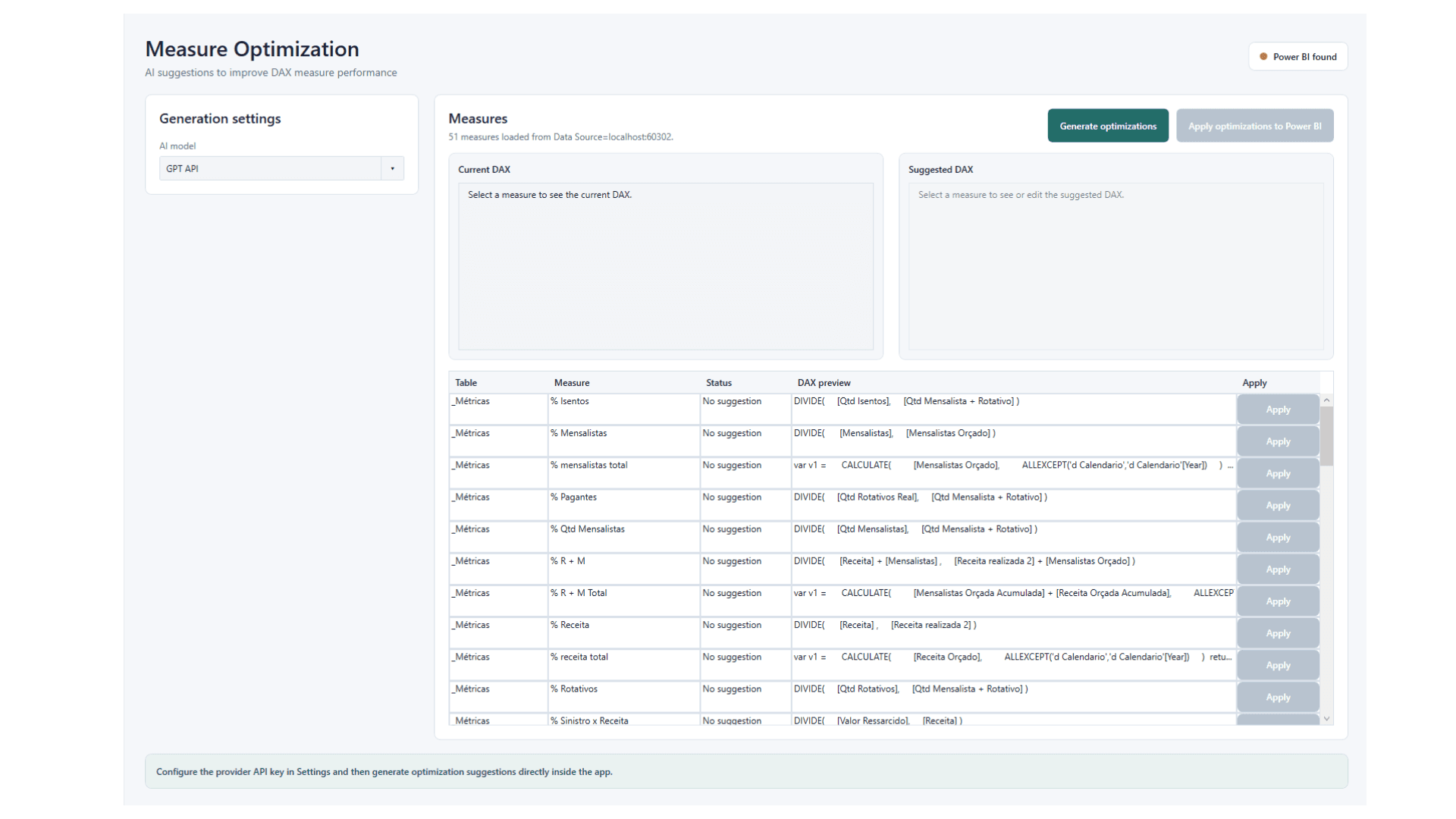Sort by the Status column header
Screen dimensions: 1456x819
tap(719, 383)
